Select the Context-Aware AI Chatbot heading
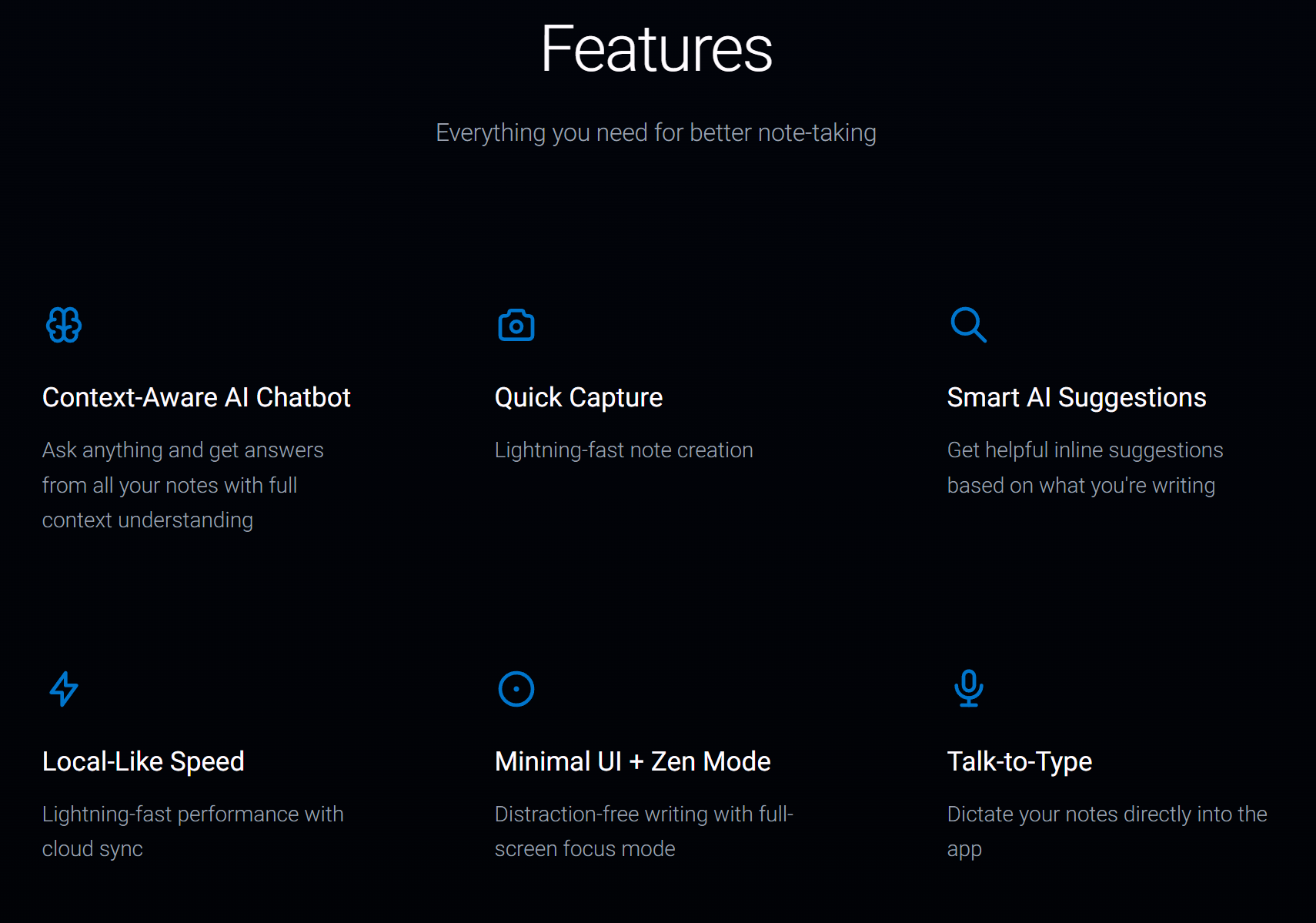This screenshot has width=1316, height=923. pos(196,398)
